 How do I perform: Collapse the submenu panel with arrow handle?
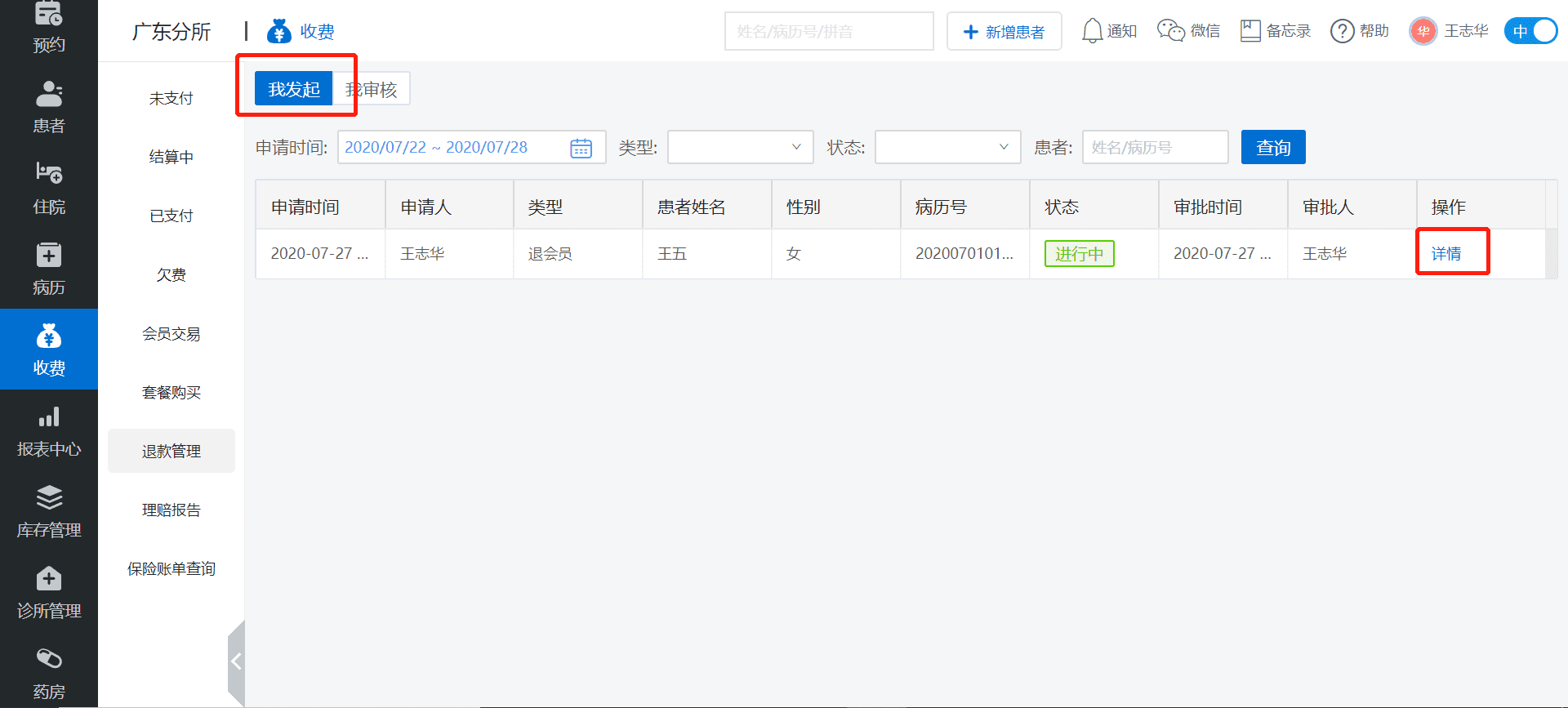click(x=236, y=661)
